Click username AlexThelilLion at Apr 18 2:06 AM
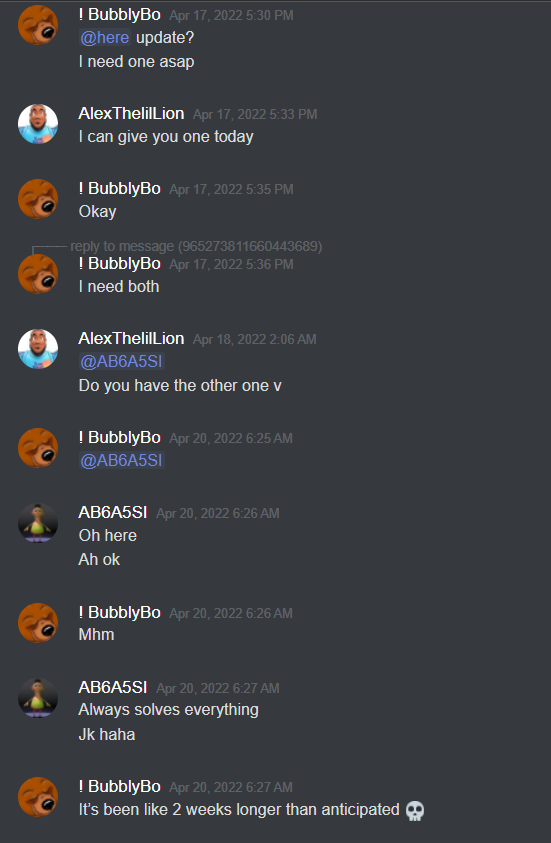The width and height of the screenshot is (551, 843). point(131,338)
